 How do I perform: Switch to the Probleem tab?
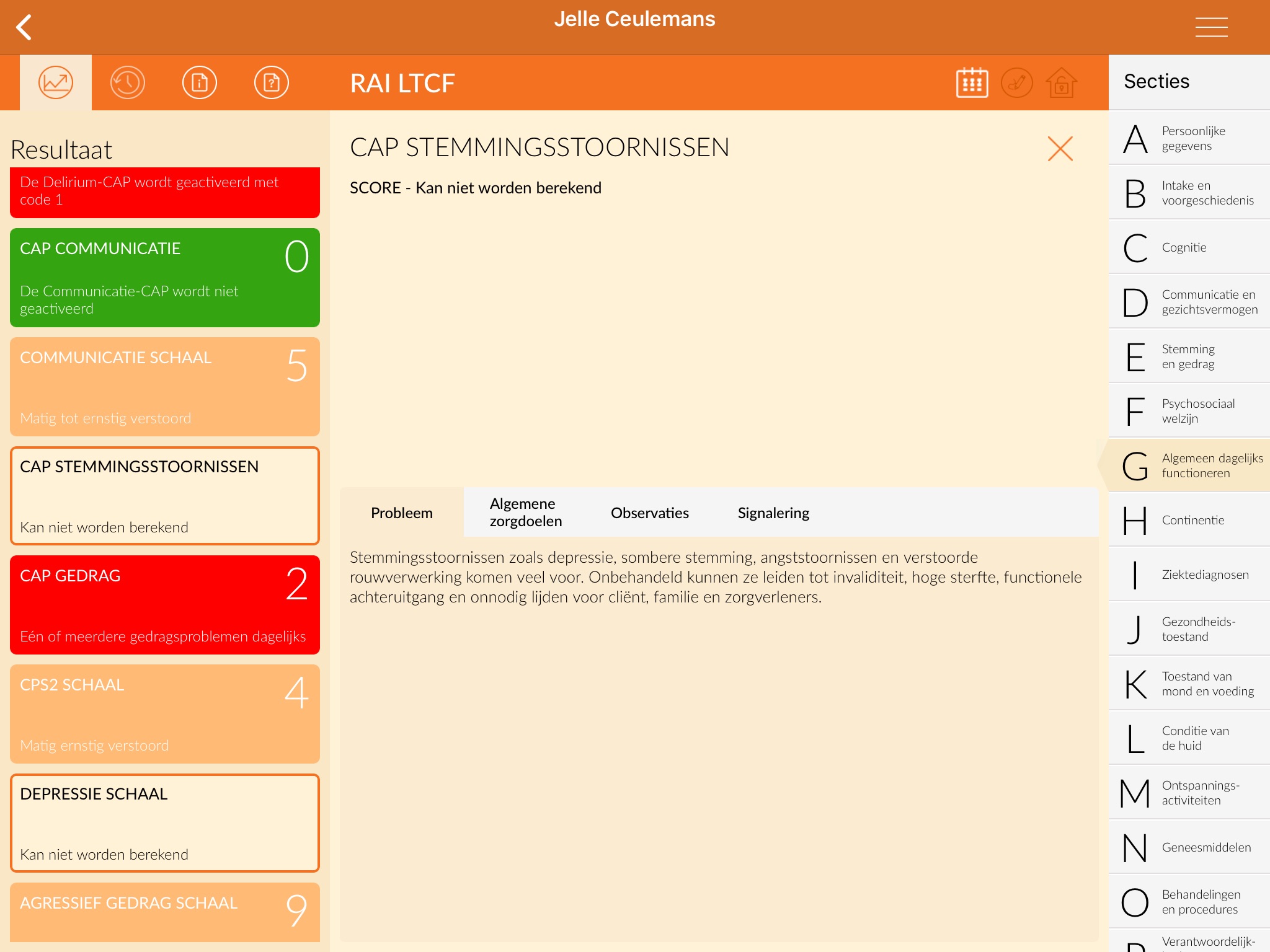tap(402, 513)
